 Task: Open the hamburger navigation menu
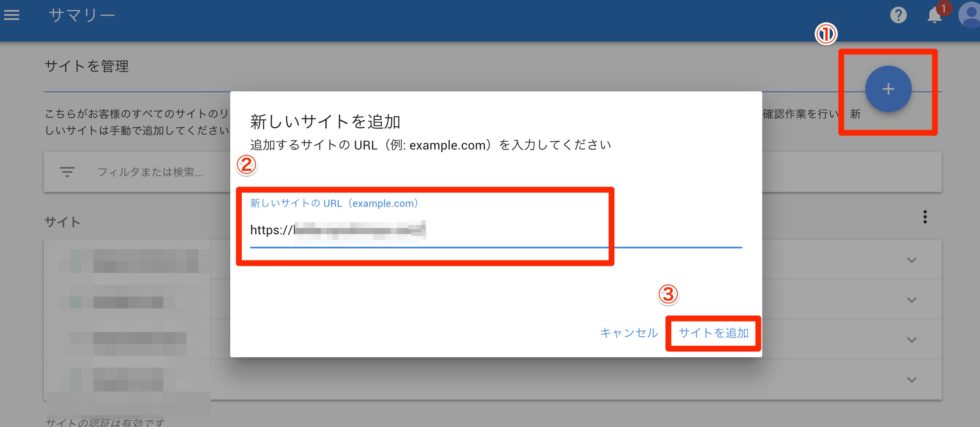(12, 16)
